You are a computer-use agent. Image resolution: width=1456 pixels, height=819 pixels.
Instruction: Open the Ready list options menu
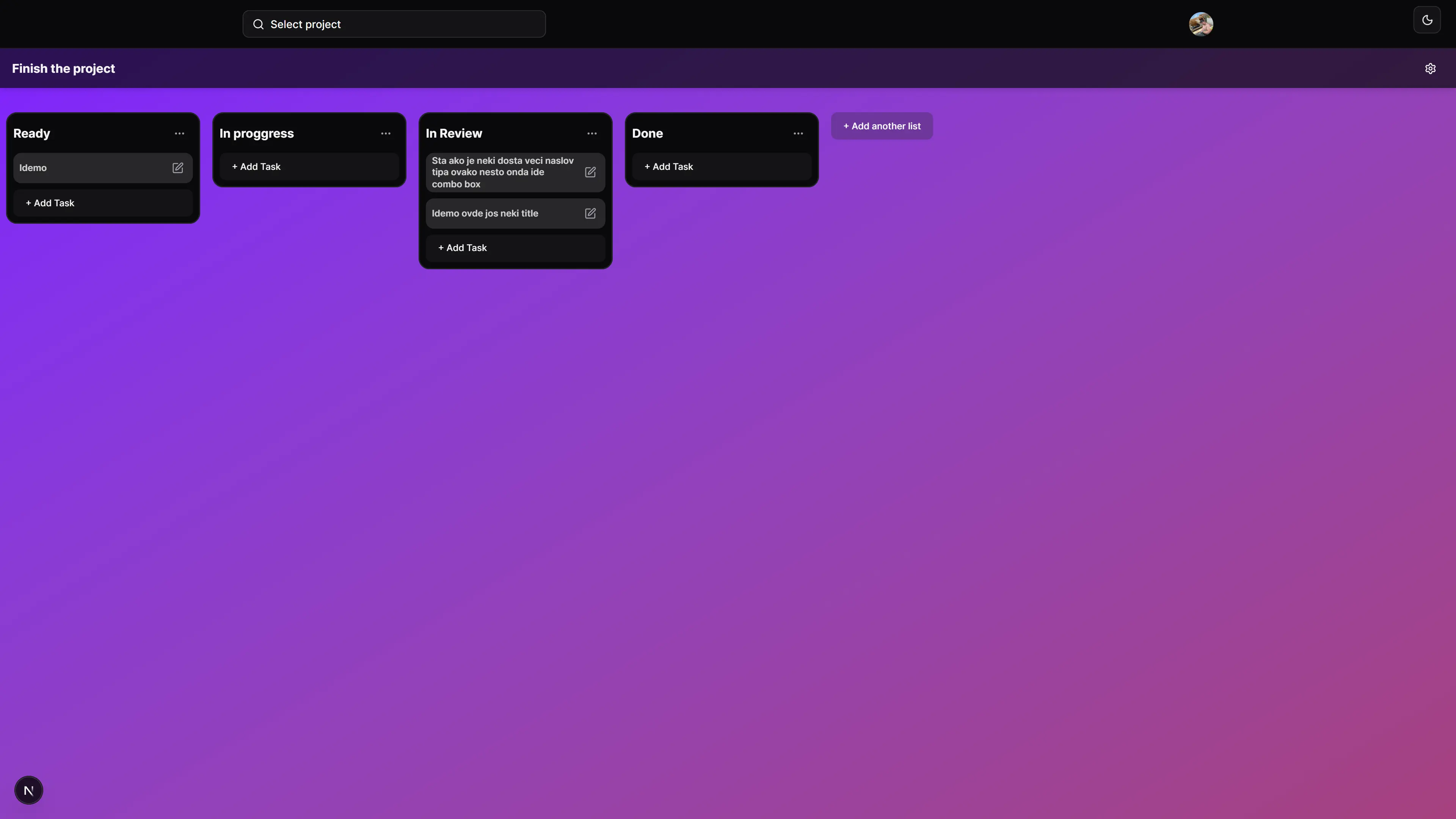tap(180, 133)
